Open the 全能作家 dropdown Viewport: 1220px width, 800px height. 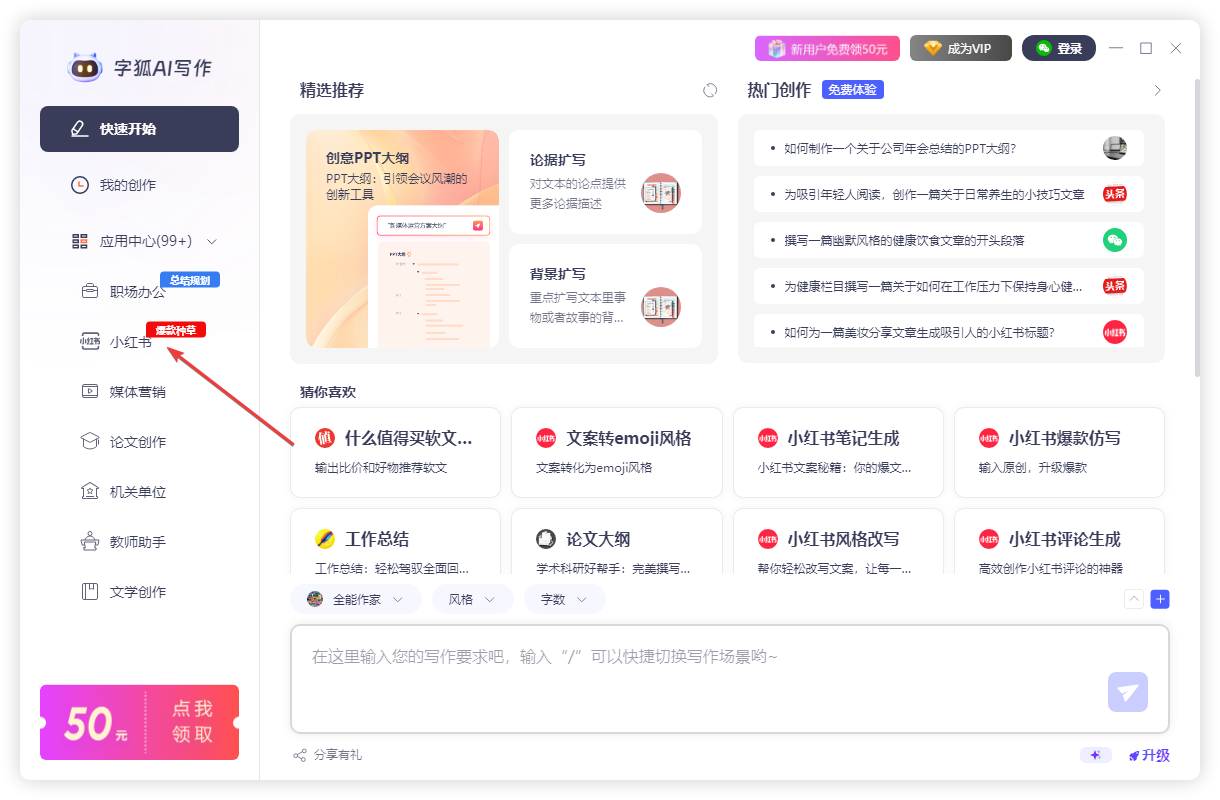click(x=356, y=599)
